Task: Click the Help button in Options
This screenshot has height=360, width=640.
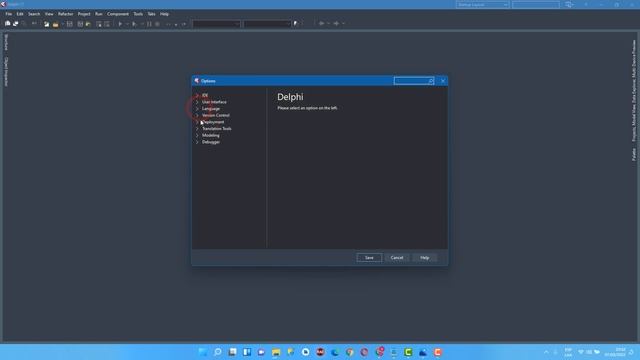Action: pos(424,258)
